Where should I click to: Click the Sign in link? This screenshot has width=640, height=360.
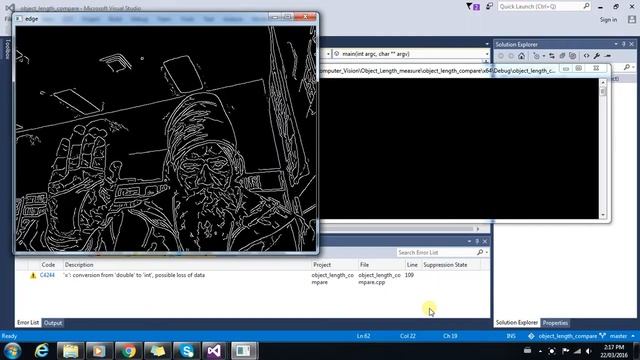608,20
